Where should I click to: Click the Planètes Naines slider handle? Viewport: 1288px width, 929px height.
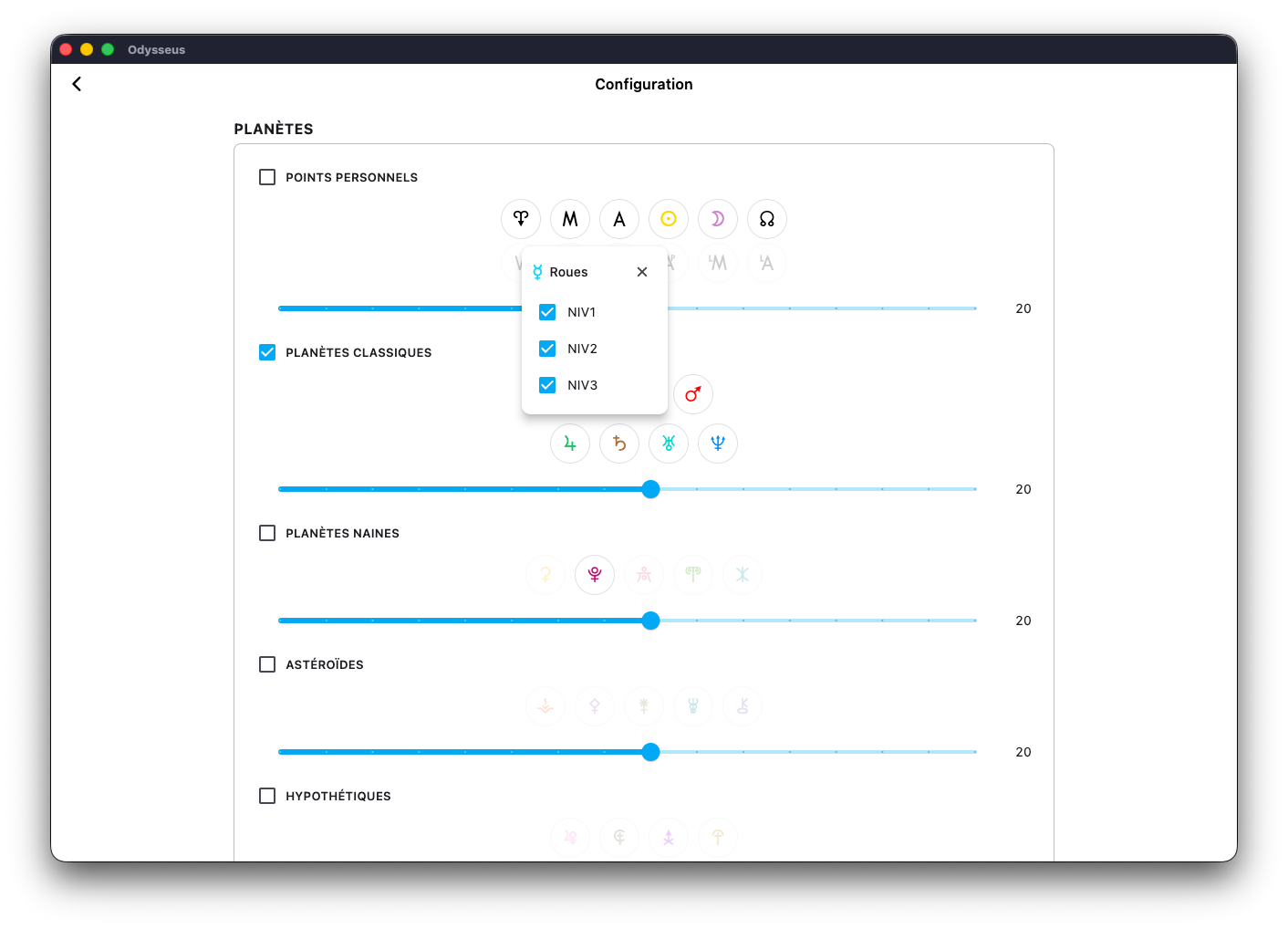pos(650,621)
